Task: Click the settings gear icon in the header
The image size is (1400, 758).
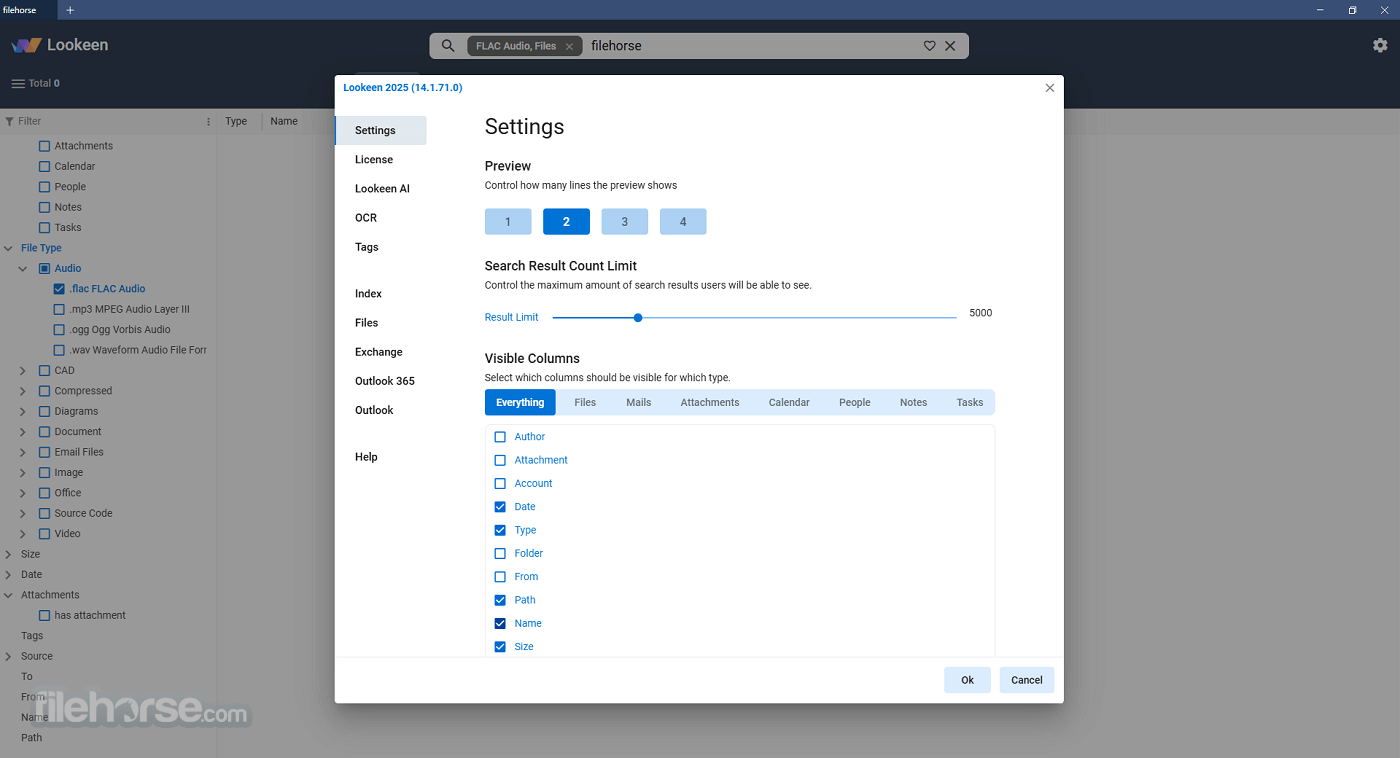Action: tap(1380, 45)
